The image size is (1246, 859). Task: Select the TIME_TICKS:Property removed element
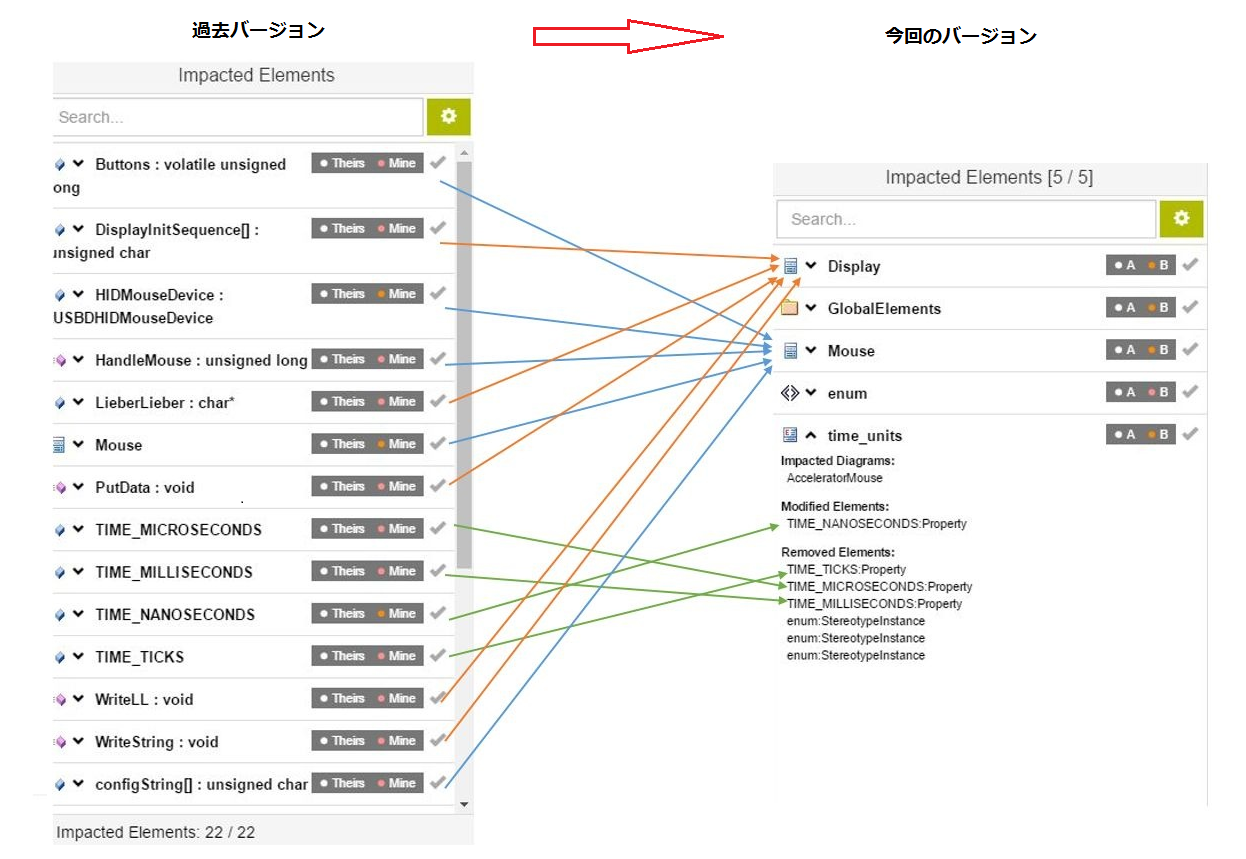click(x=847, y=569)
